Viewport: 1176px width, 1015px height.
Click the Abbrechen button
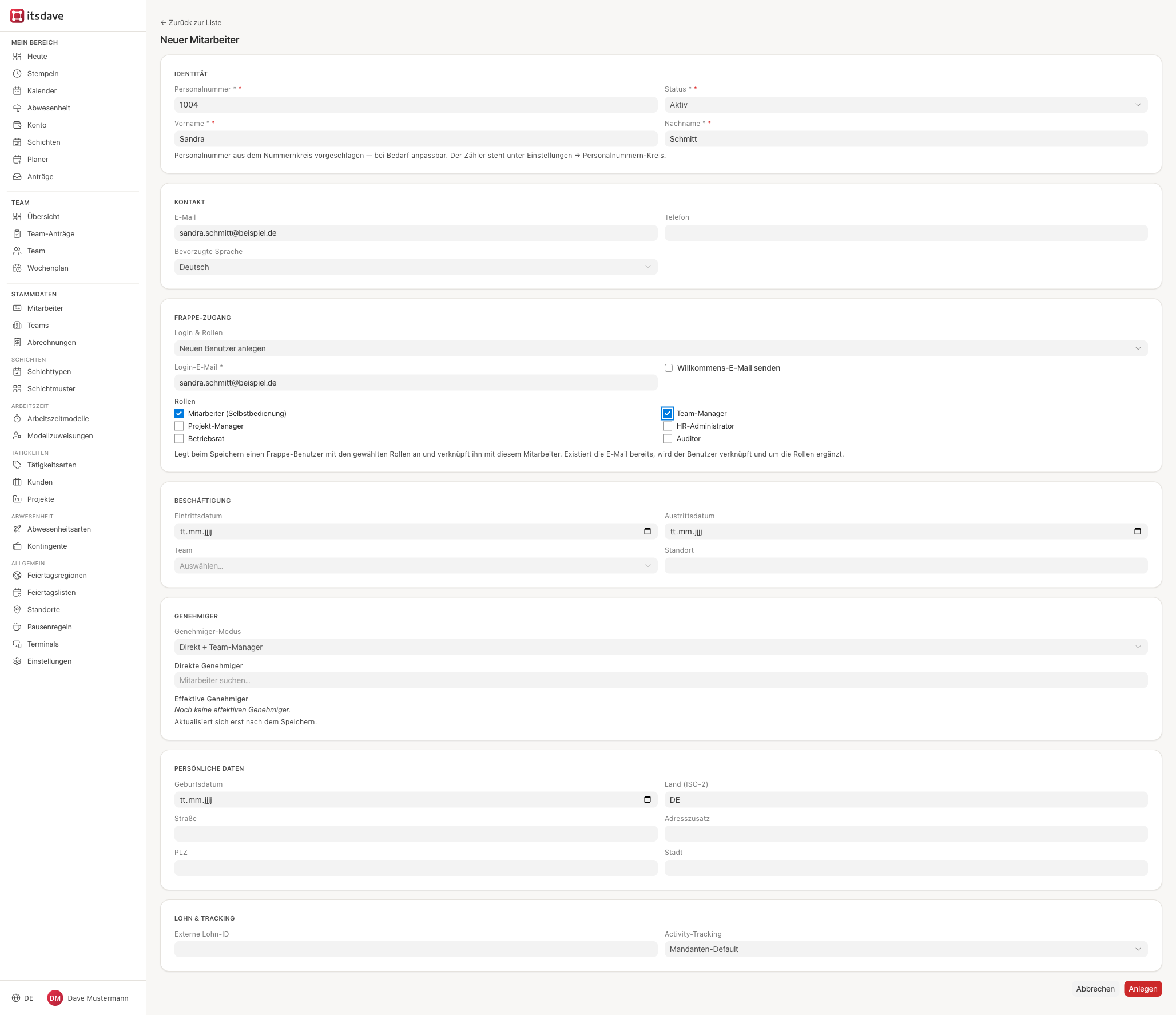1095,989
